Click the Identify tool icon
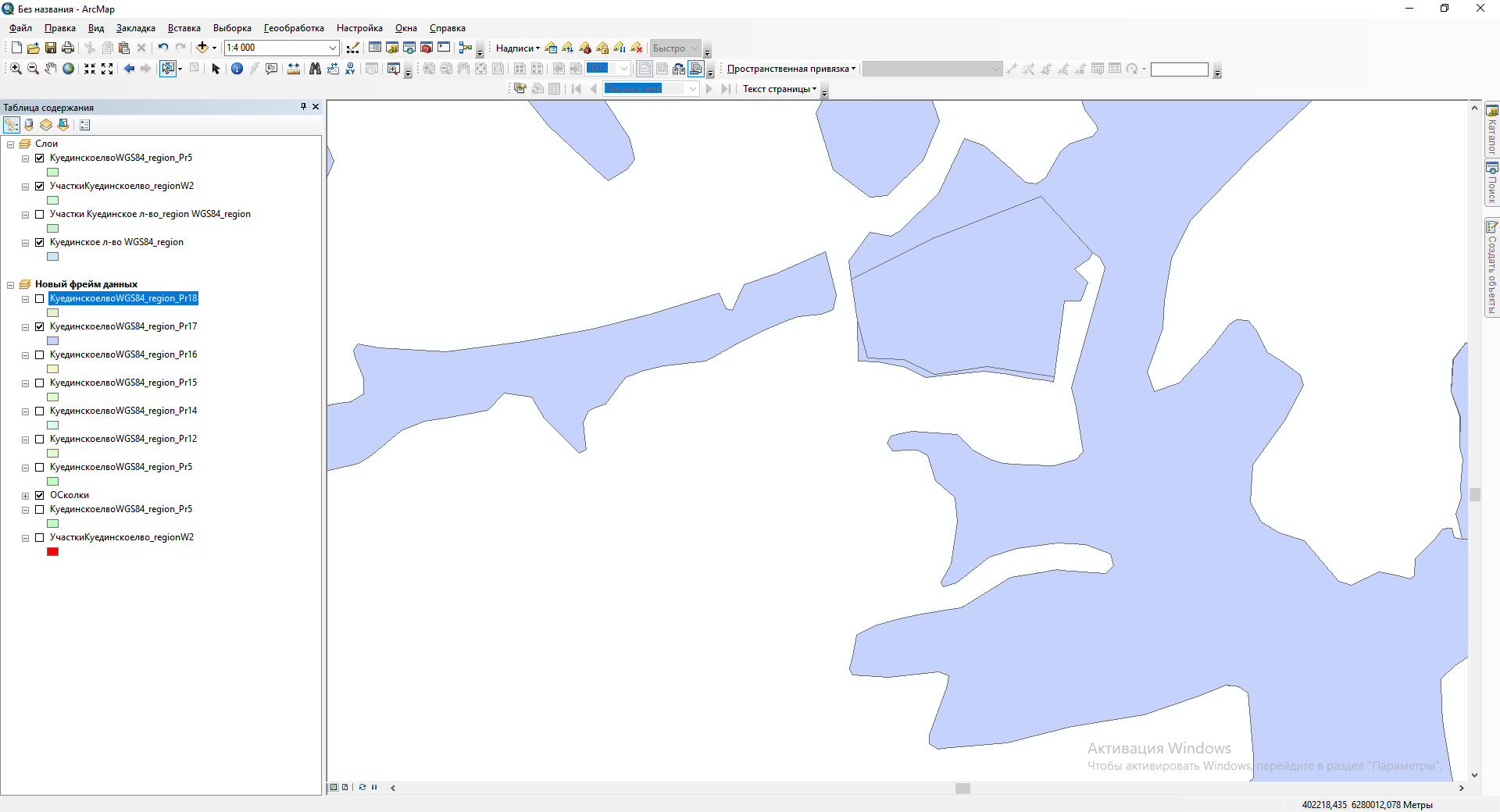The width and height of the screenshot is (1500, 812). pos(237,69)
